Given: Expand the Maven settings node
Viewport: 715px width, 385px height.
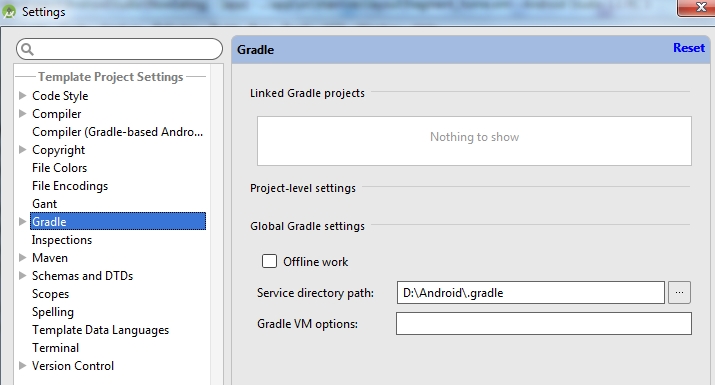Looking at the screenshot, I should [x=22, y=258].
